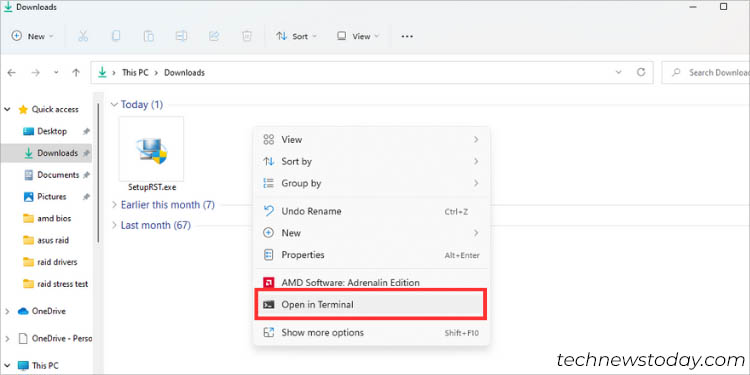
Task: Click the refresh icon beside address bar
Action: point(641,72)
